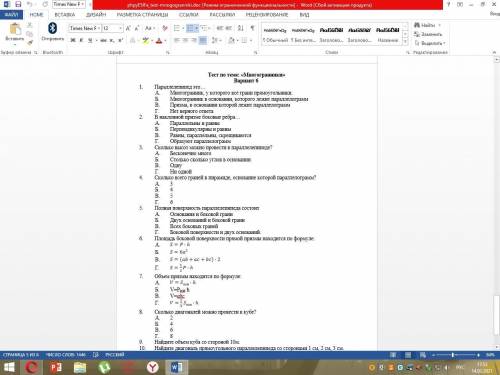Click the Clear formatting eraser icon
The image size is (500, 375).
[x=165, y=28]
